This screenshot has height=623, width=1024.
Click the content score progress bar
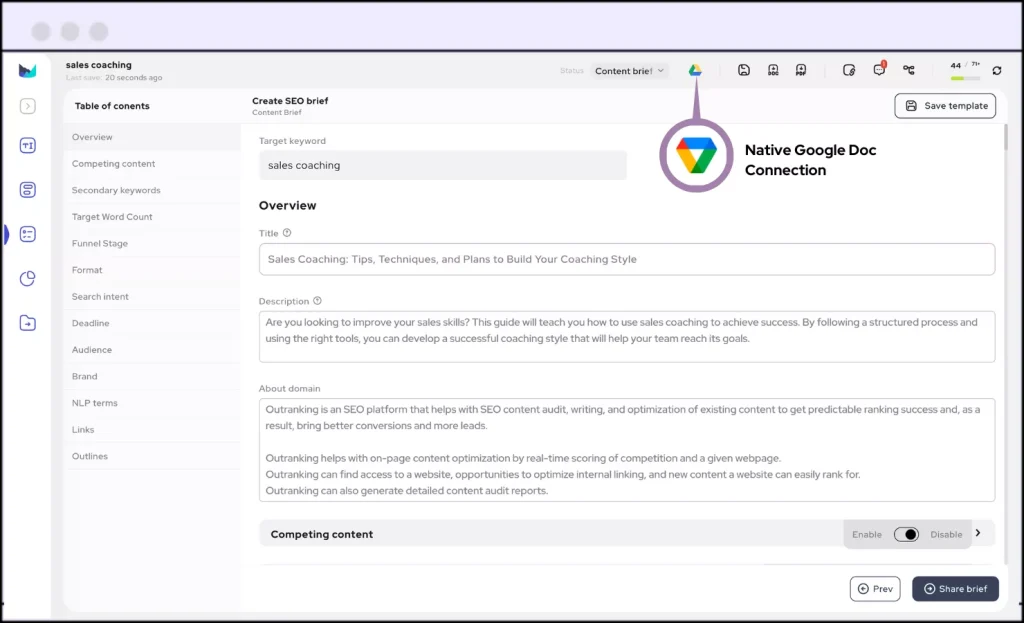(965, 78)
